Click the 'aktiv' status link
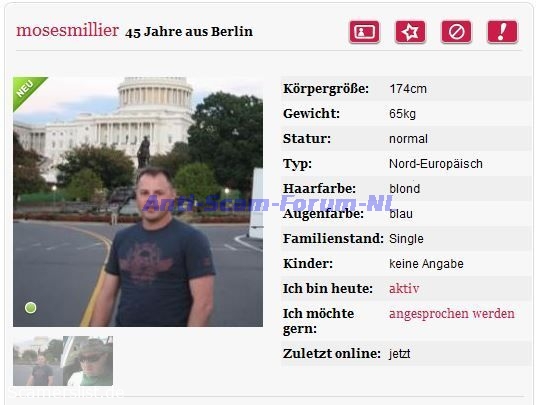The image size is (536, 405). (404, 288)
